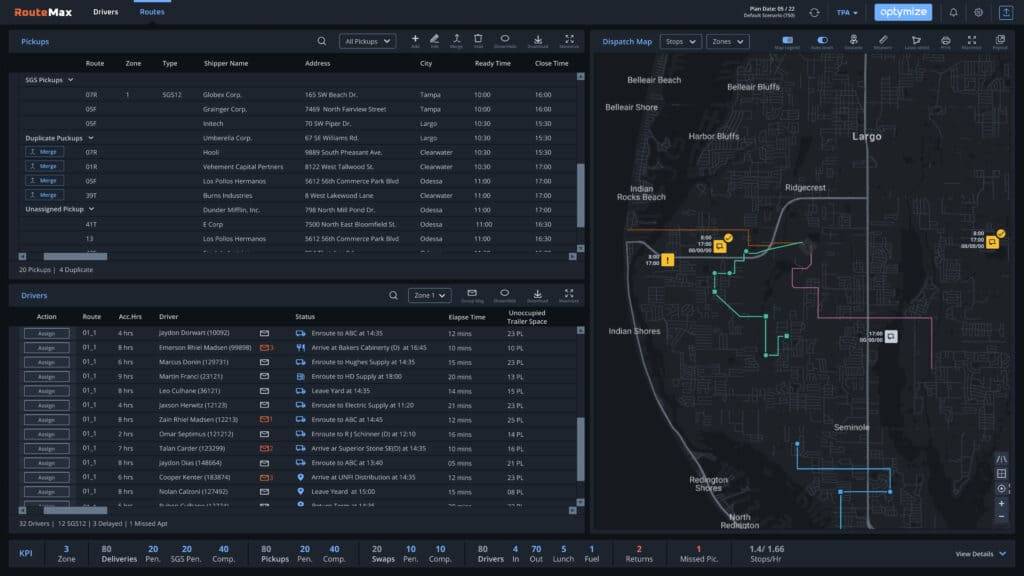This screenshot has height=576, width=1024.
Task: Click the Merge icon in Pickups toolbar
Action: point(456,41)
